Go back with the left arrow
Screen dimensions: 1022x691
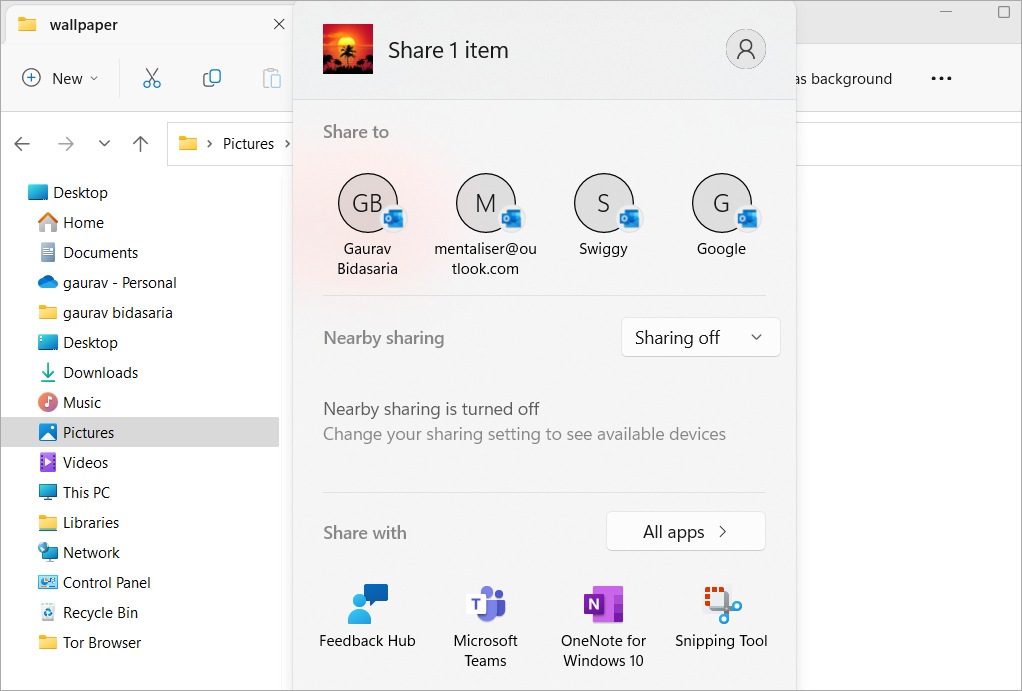pyautogui.click(x=22, y=143)
